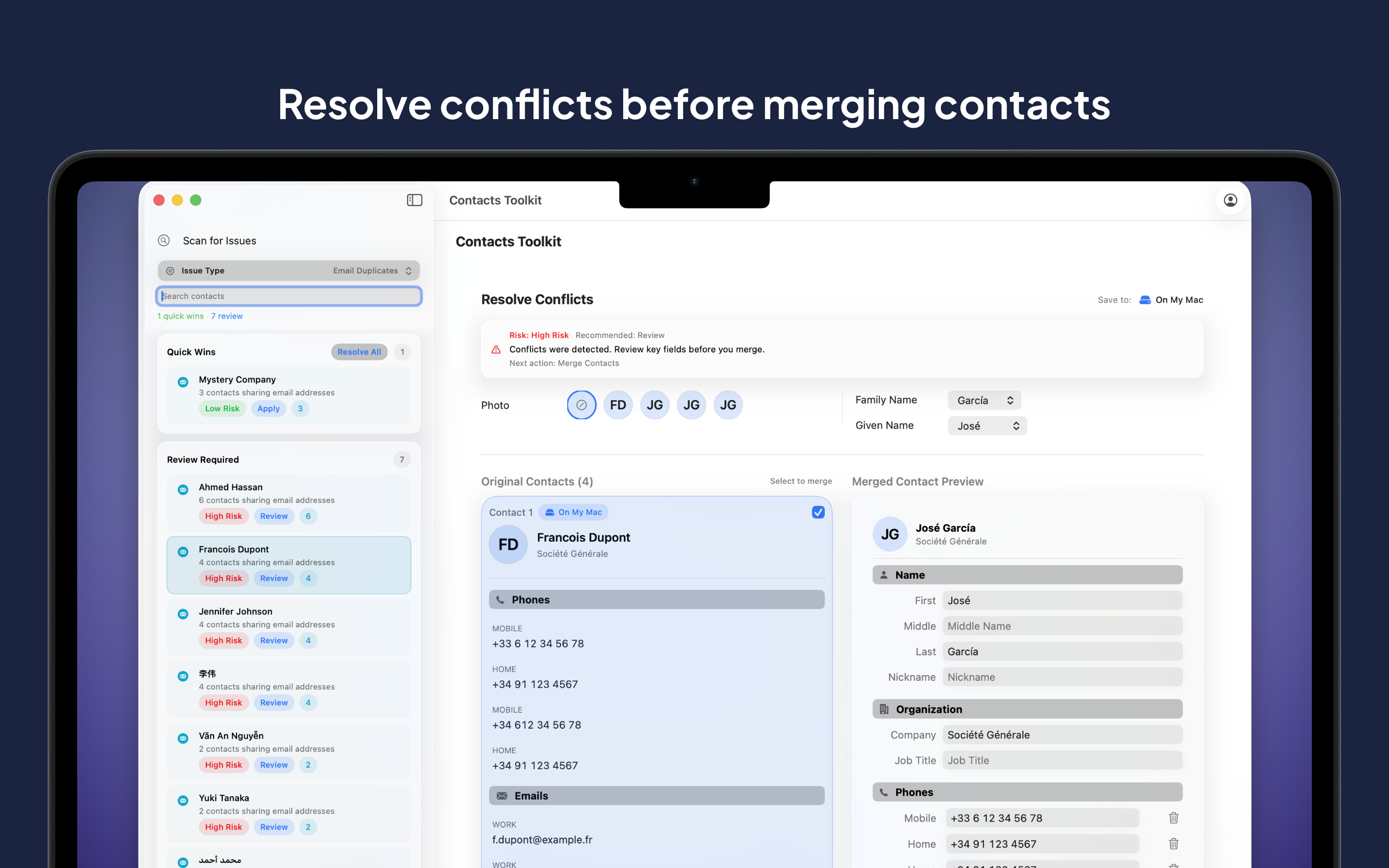The width and height of the screenshot is (1389, 868).
Task: Apply the Mystery Company quick win
Action: [268, 408]
